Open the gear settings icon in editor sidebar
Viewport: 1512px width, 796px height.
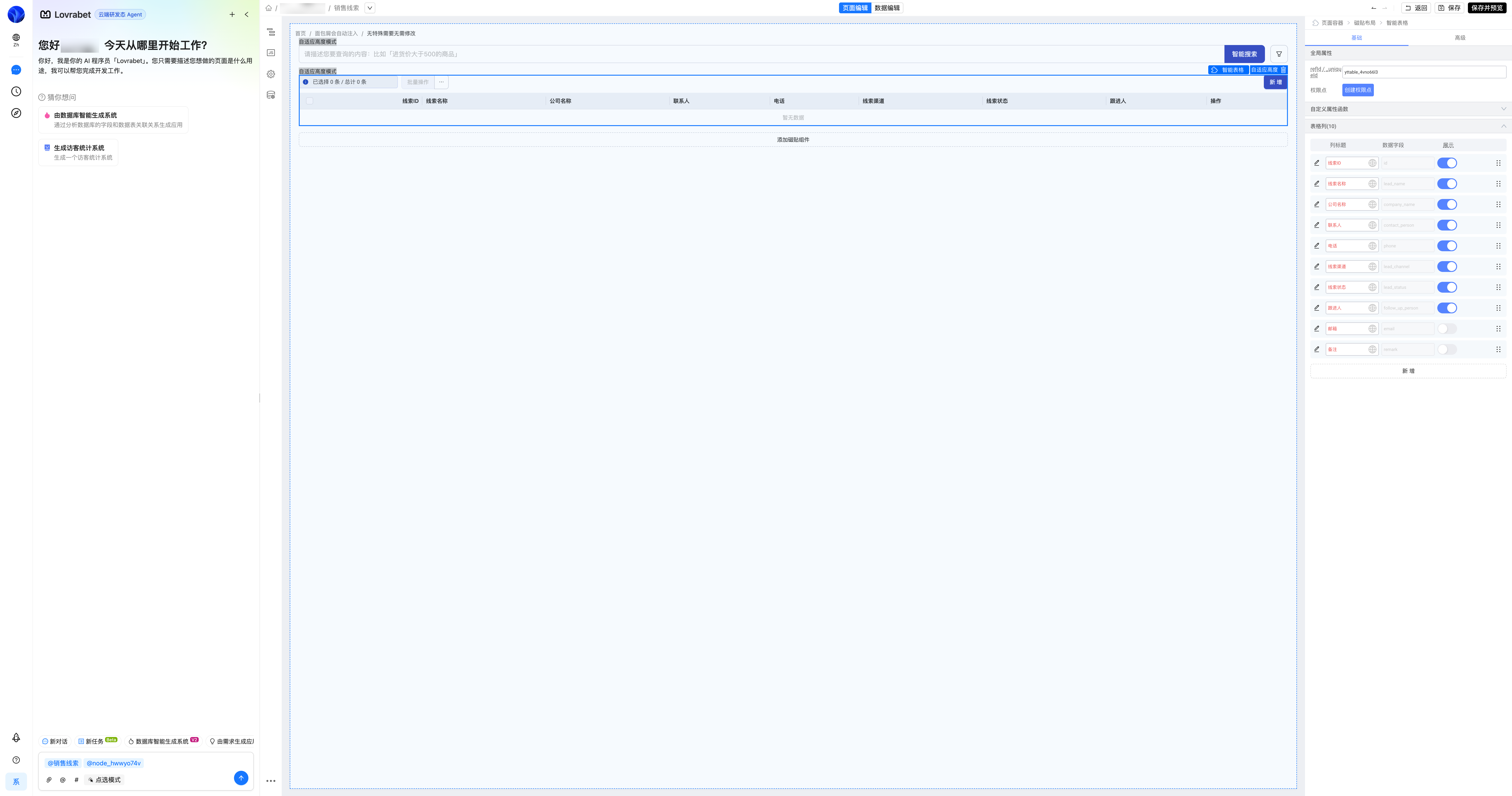pyautogui.click(x=271, y=74)
